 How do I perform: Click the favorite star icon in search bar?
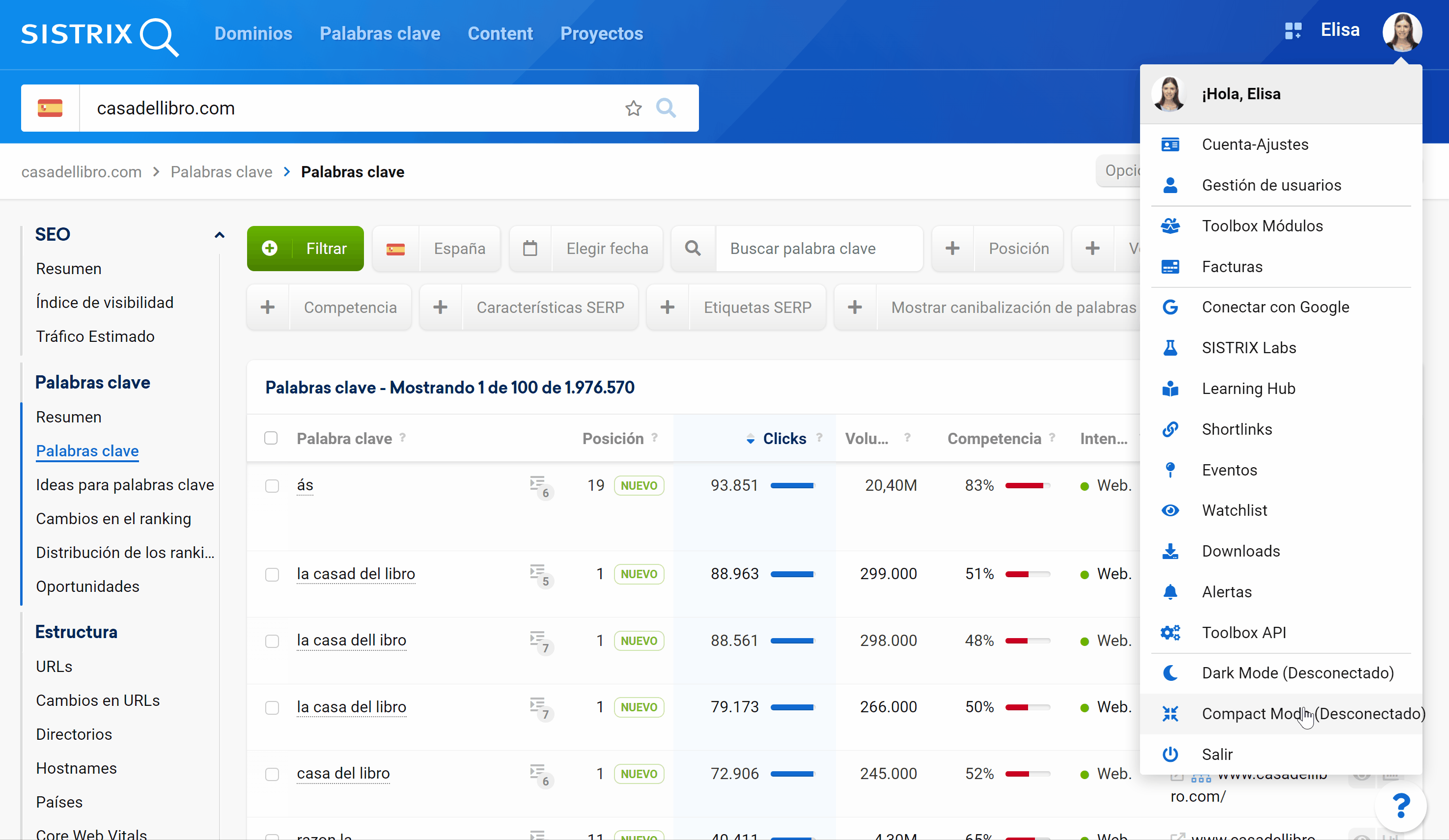coord(633,108)
